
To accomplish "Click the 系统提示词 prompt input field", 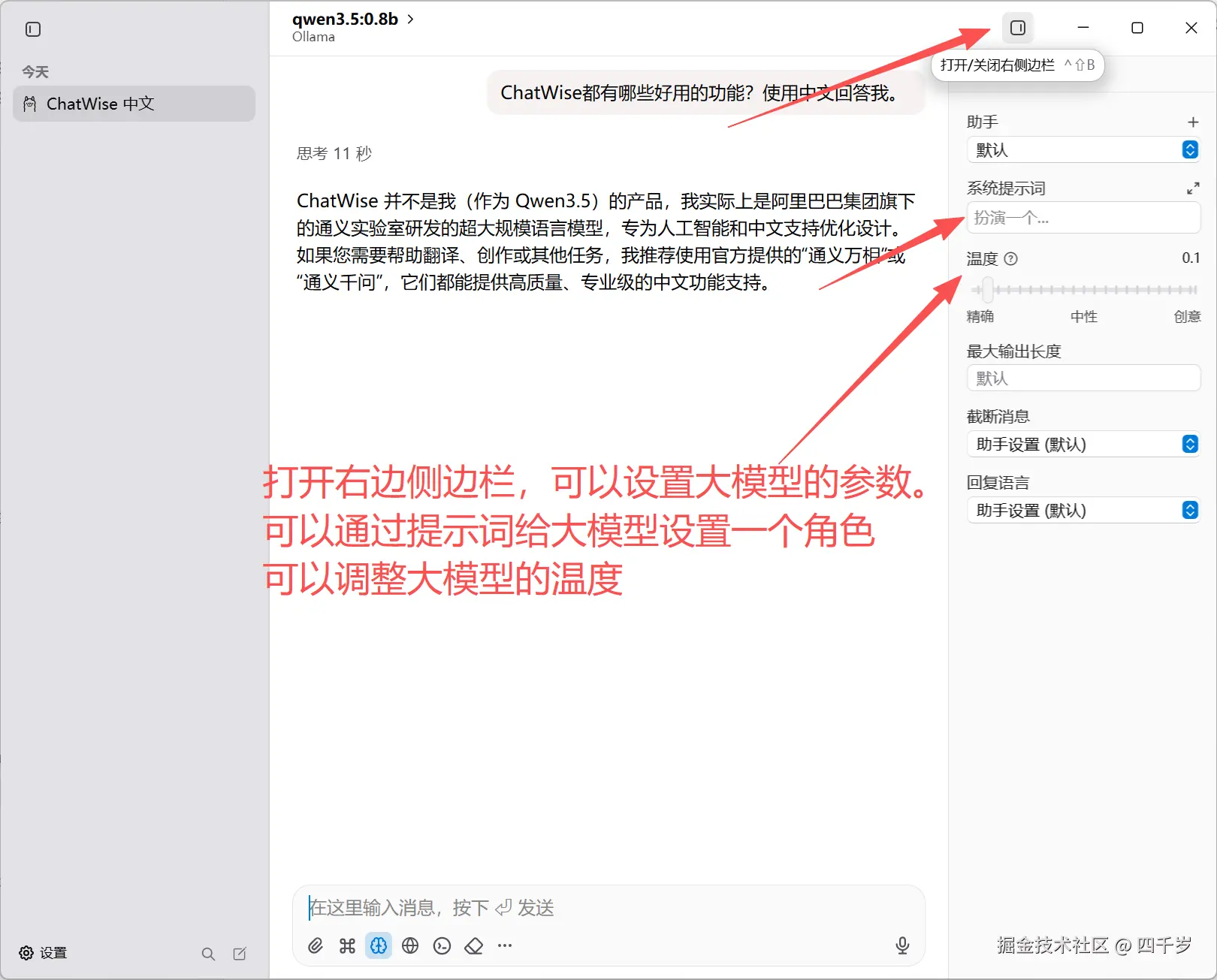I will click(1083, 217).
